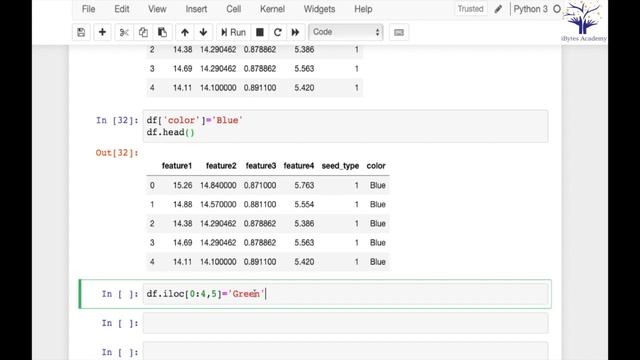Click the kernel idle circle indicator
The height and width of the screenshot is (360, 640).
pyautogui.click(x=557, y=9)
